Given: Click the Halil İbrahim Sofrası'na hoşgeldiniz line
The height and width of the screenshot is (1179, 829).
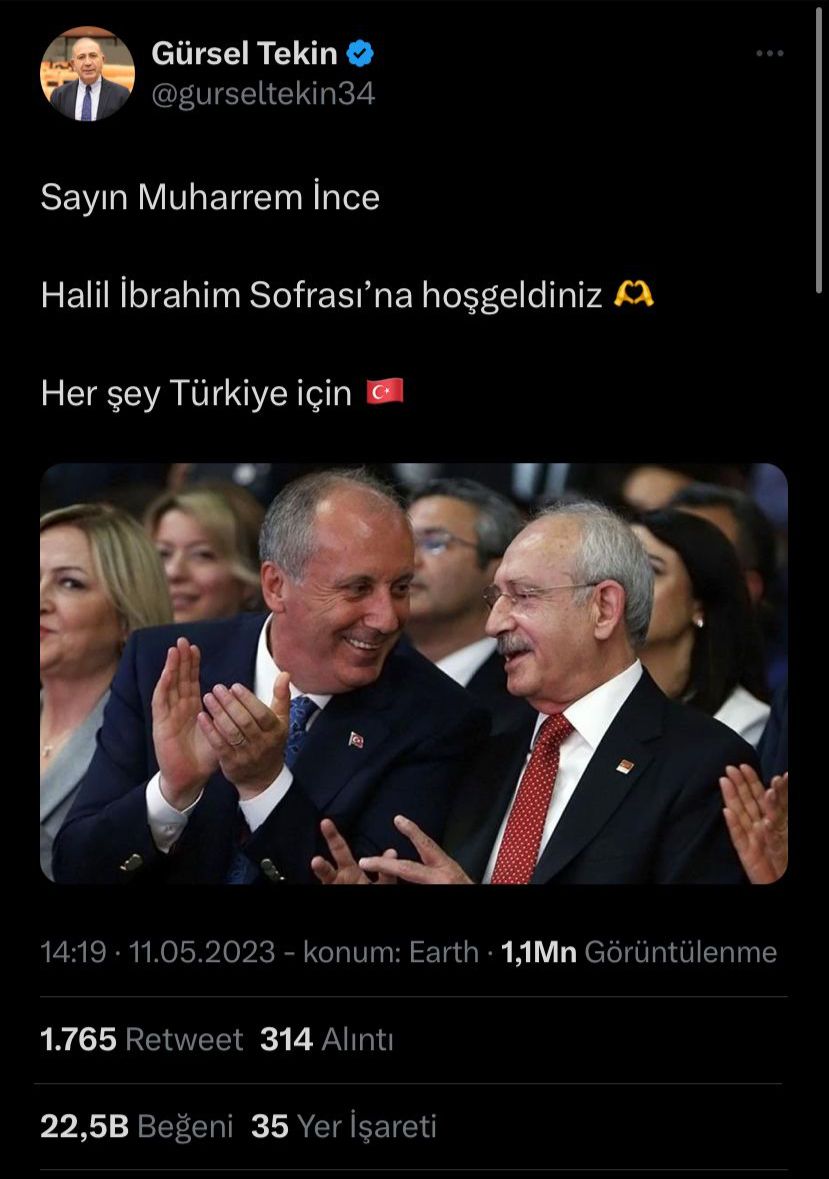Looking at the screenshot, I should click(x=322, y=295).
